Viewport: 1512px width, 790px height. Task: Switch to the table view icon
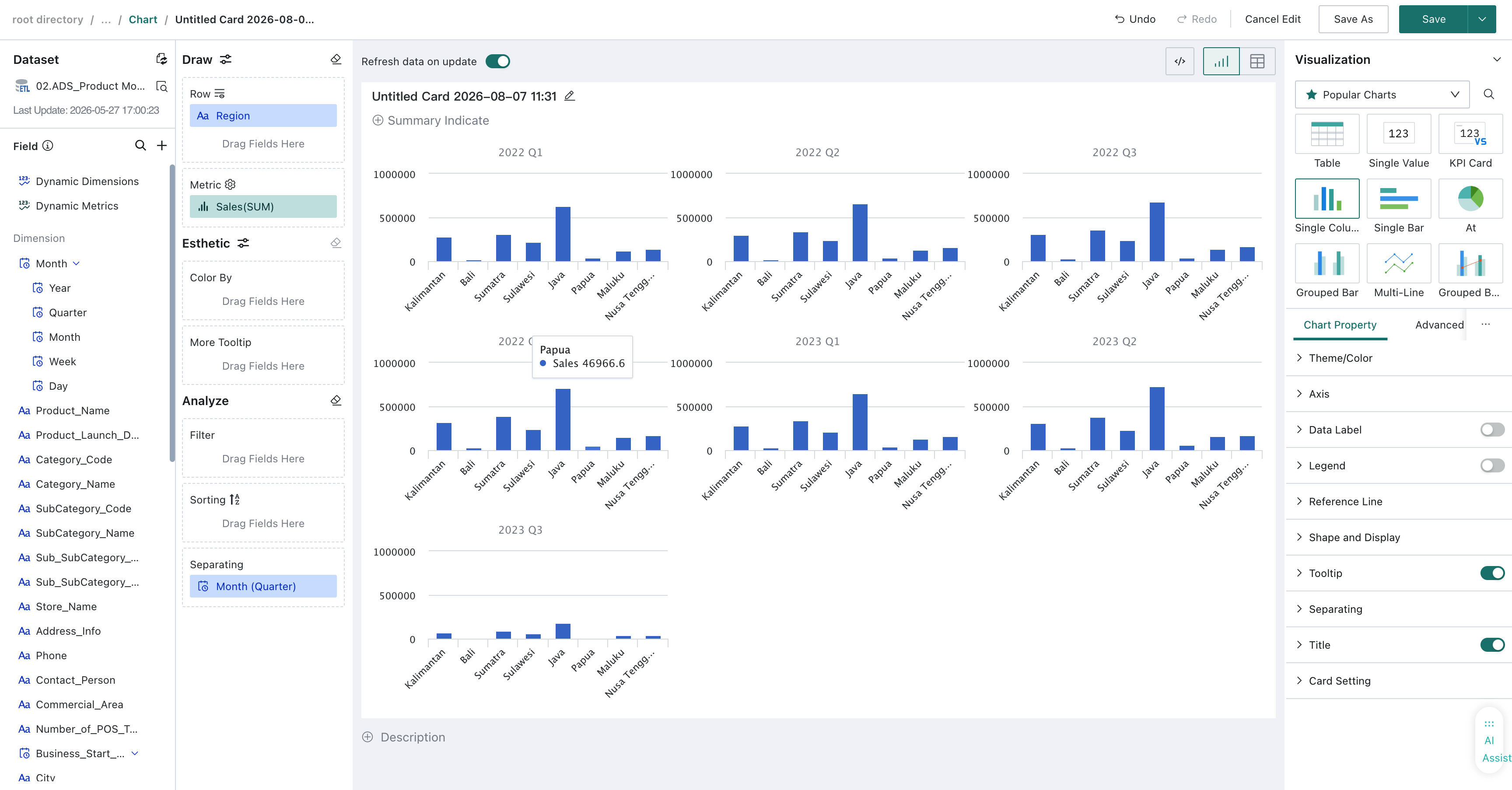pyautogui.click(x=1256, y=61)
